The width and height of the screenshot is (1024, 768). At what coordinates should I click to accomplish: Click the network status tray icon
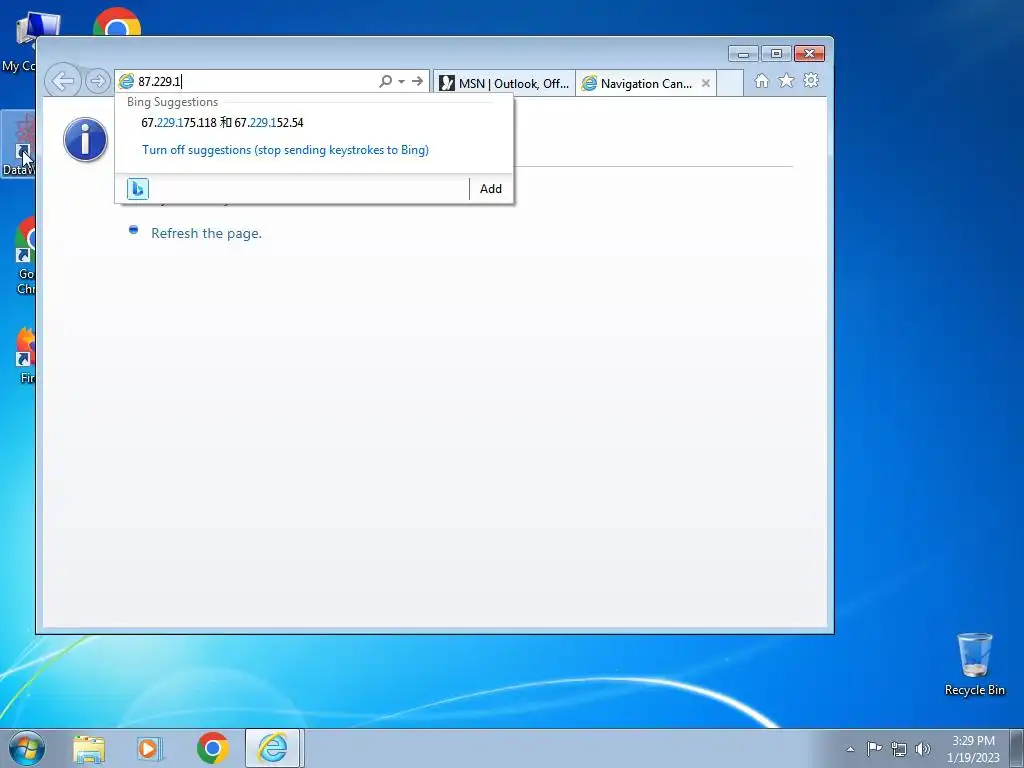(899, 749)
